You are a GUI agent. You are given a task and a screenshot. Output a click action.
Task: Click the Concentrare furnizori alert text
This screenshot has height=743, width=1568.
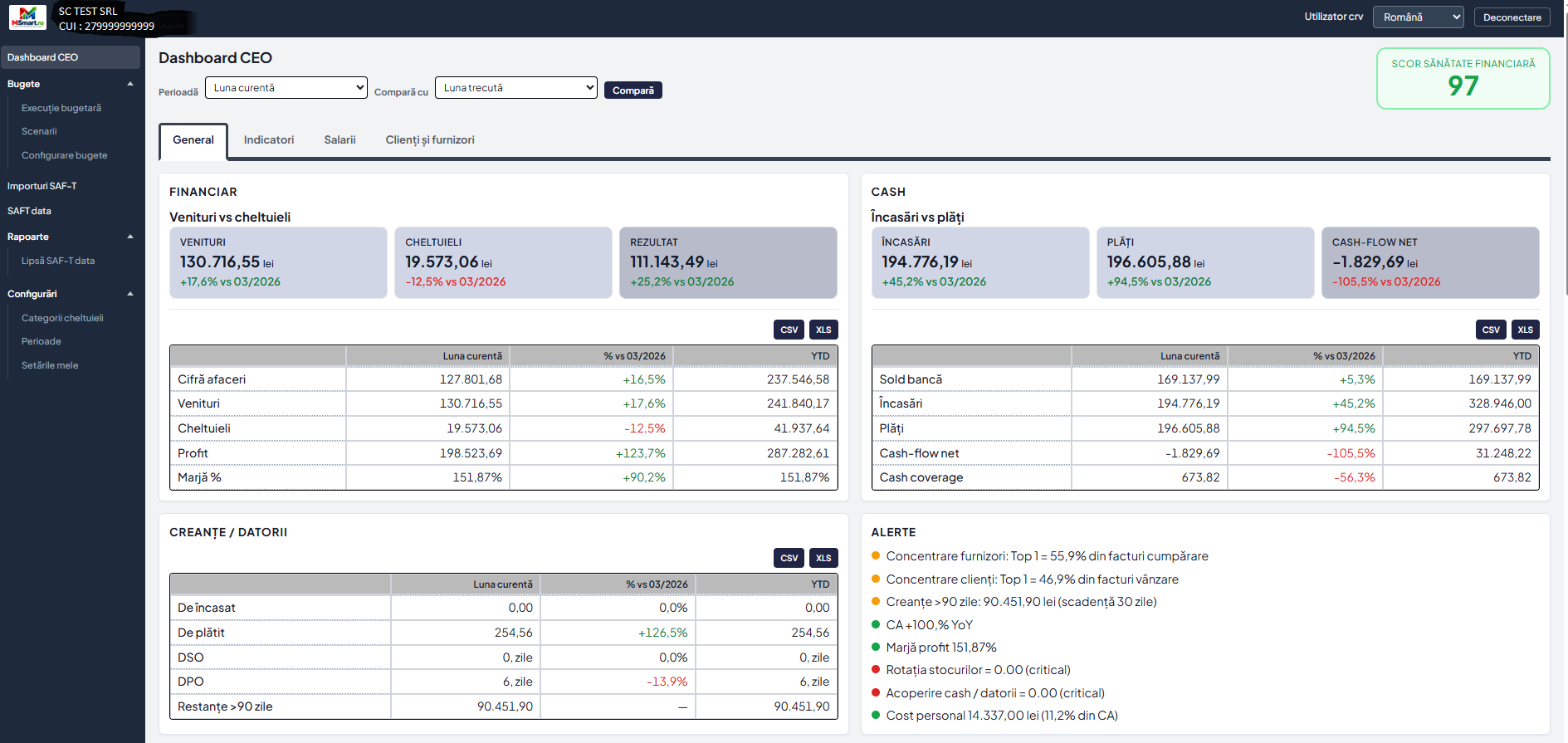(x=1048, y=556)
